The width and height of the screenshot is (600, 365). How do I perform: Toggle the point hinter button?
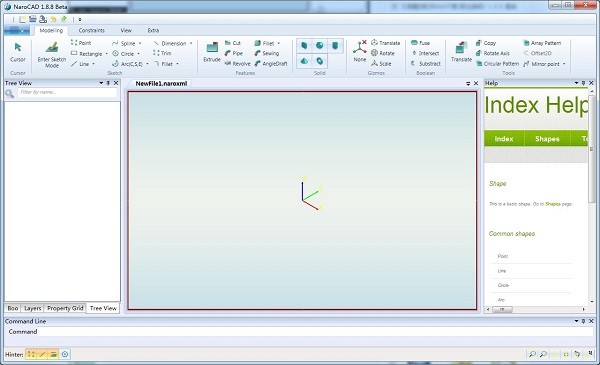tap(31, 354)
